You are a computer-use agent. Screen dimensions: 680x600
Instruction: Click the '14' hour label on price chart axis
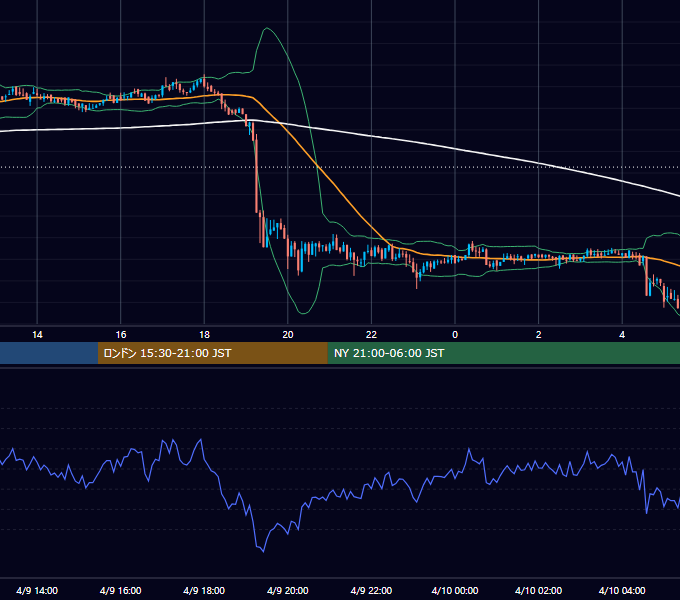click(x=37, y=334)
